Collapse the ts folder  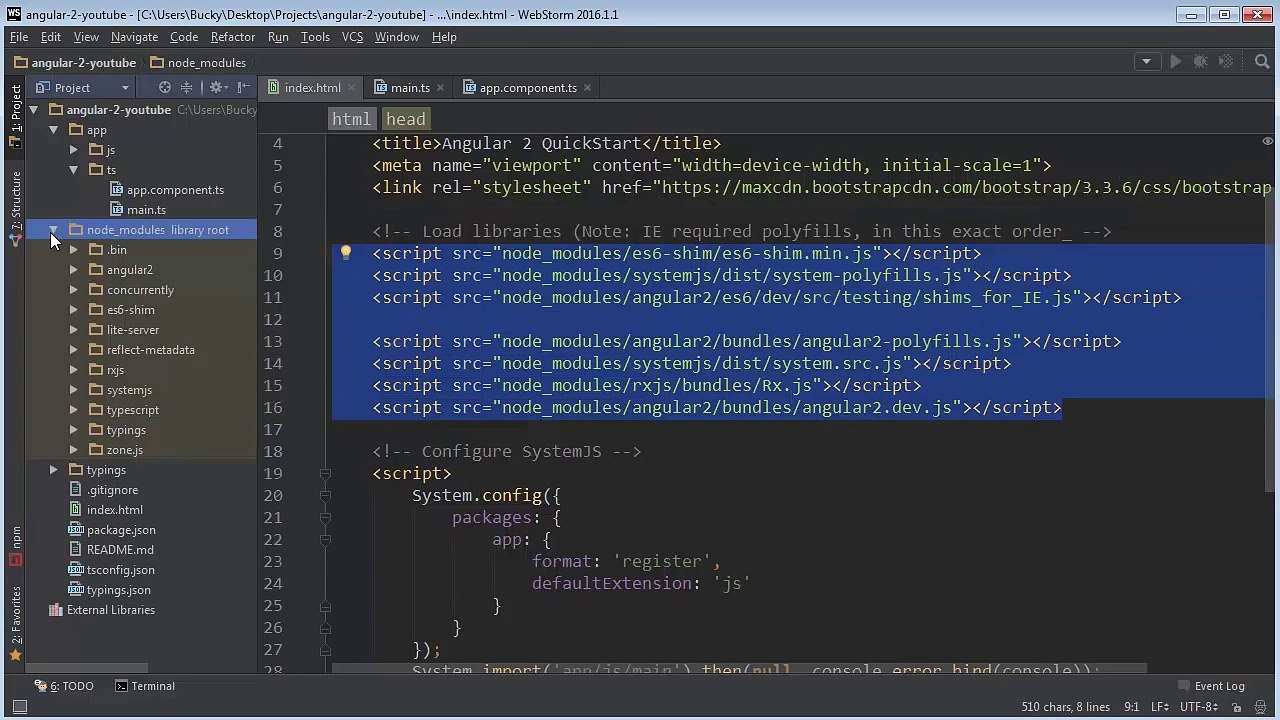tap(74, 170)
